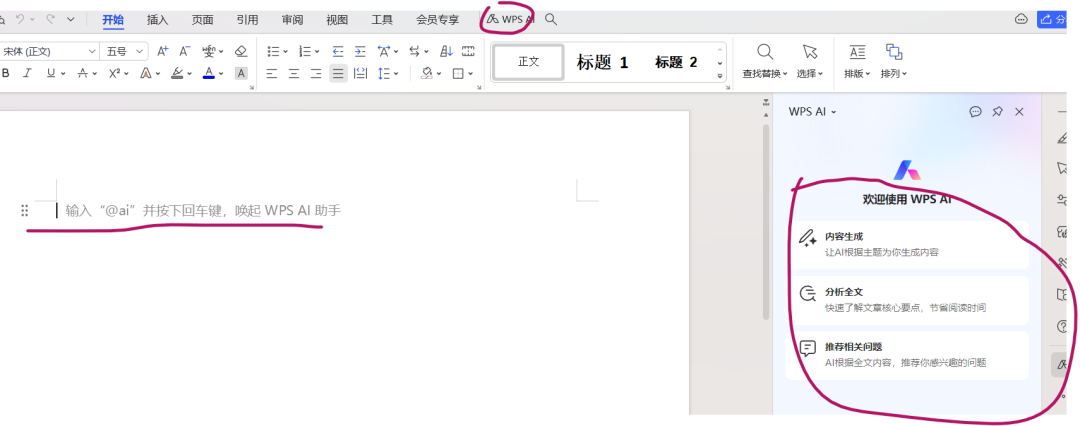
Task: Select the 正文 style
Action: click(528, 62)
